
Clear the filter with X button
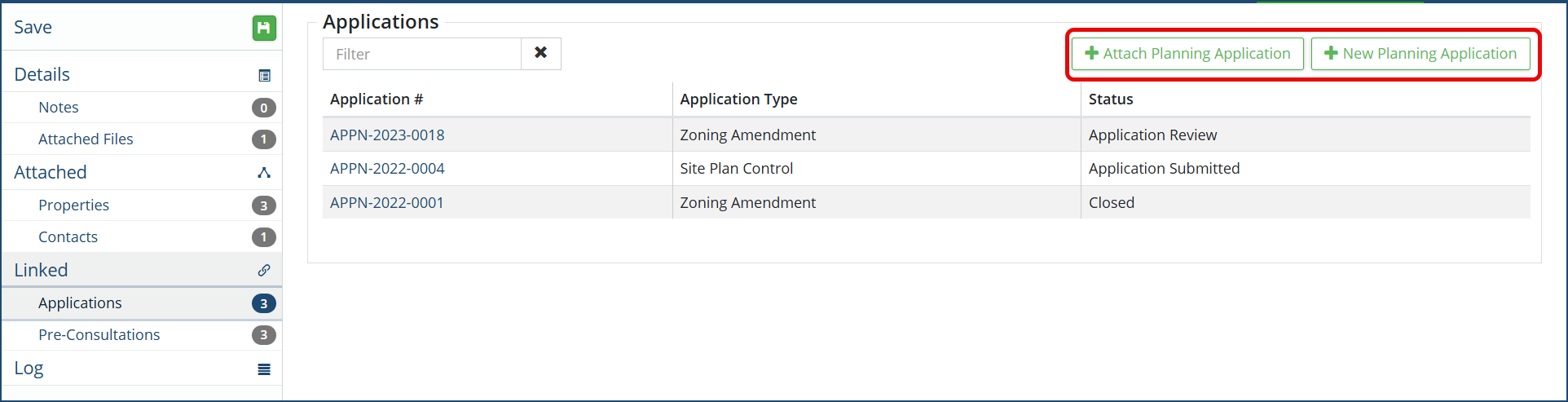[540, 53]
